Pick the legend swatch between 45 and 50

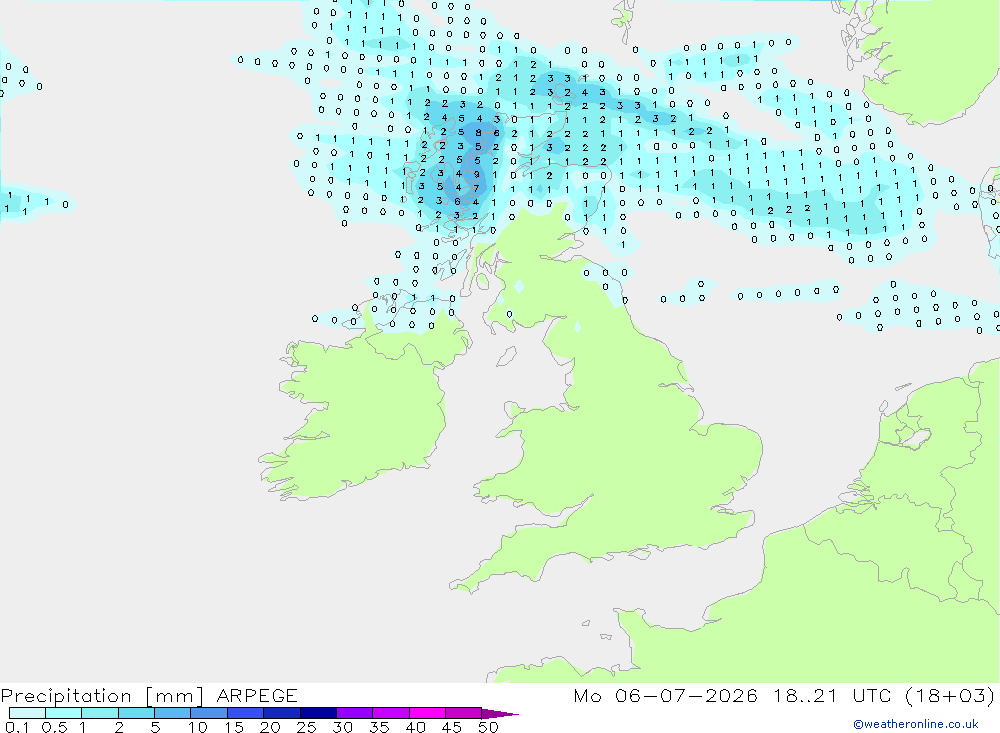[464, 713]
